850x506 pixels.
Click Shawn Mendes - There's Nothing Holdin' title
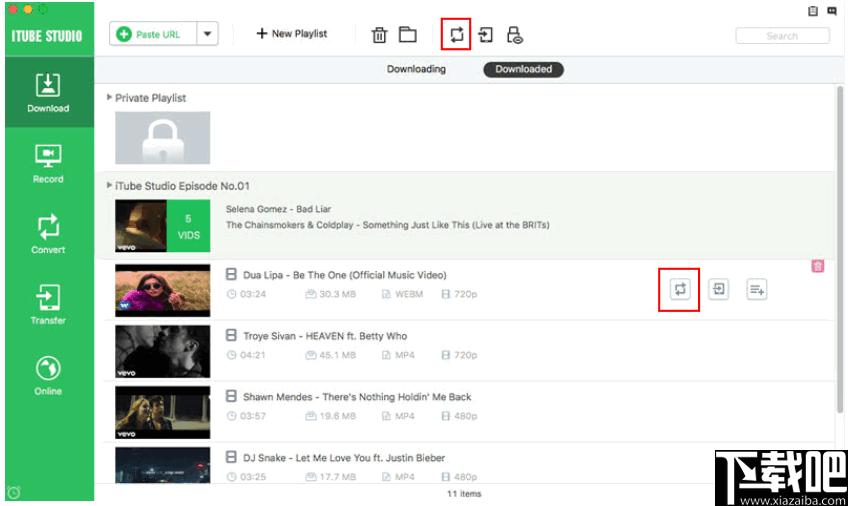click(357, 397)
